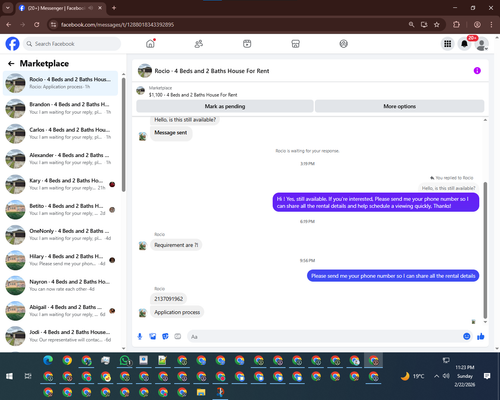
Task: Click the address bar URL
Action: pyautogui.click(x=117, y=25)
